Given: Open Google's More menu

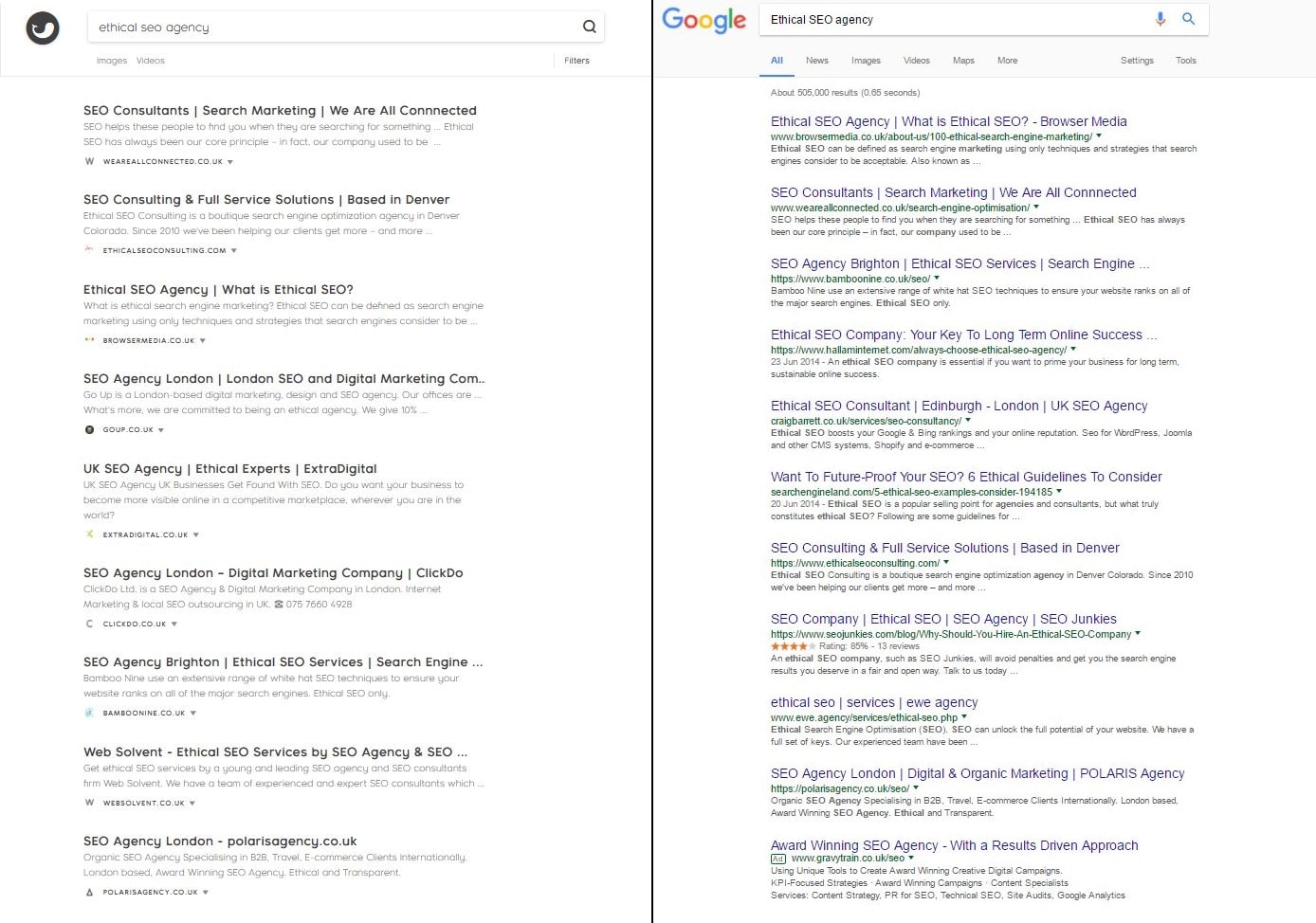Looking at the screenshot, I should point(1008,61).
